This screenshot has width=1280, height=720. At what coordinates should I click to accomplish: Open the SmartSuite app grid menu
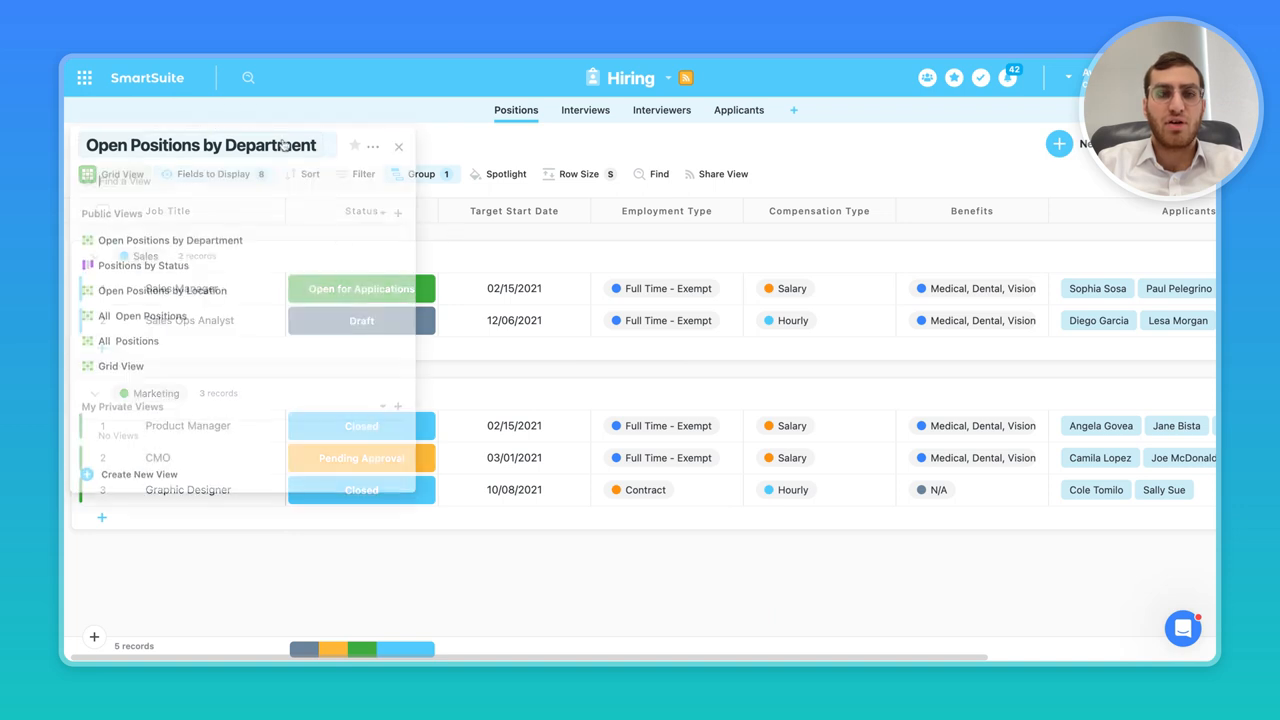click(x=85, y=77)
